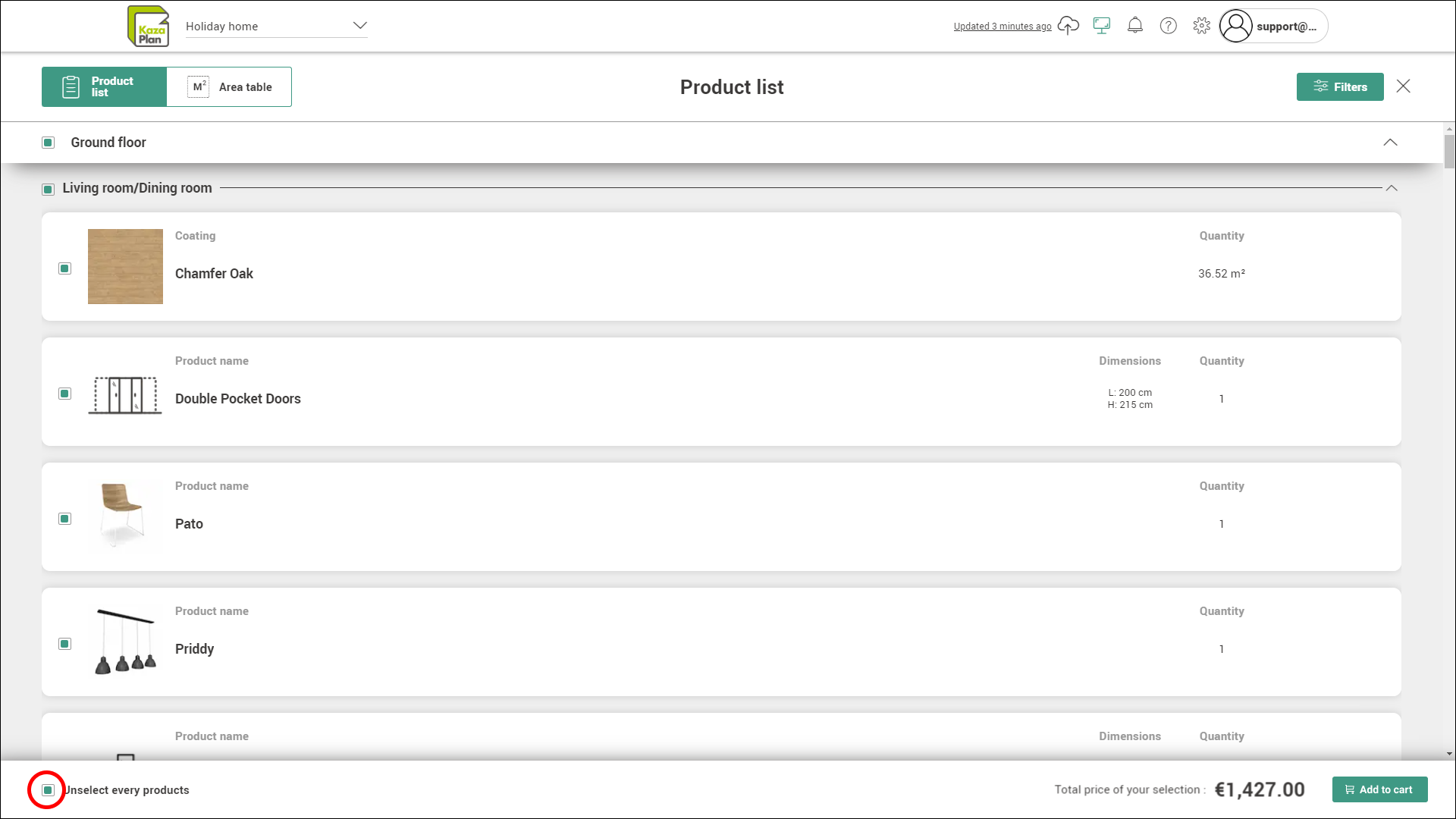The image size is (1456, 819).
Task: Click the Chamfer Oak wood texture swatch
Action: (125, 266)
